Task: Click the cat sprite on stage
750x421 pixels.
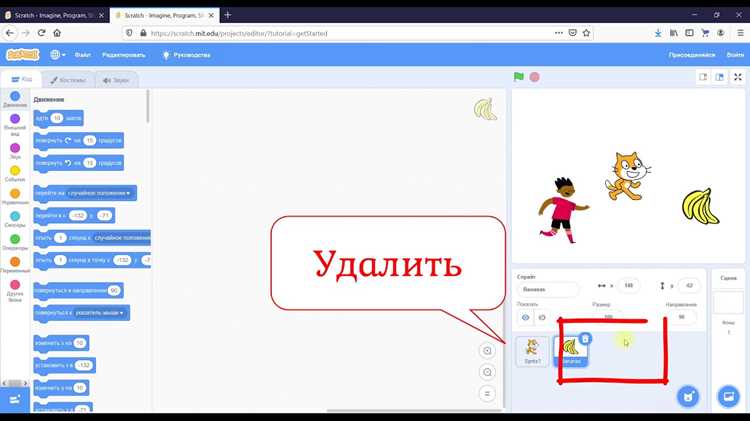Action: coord(627,176)
